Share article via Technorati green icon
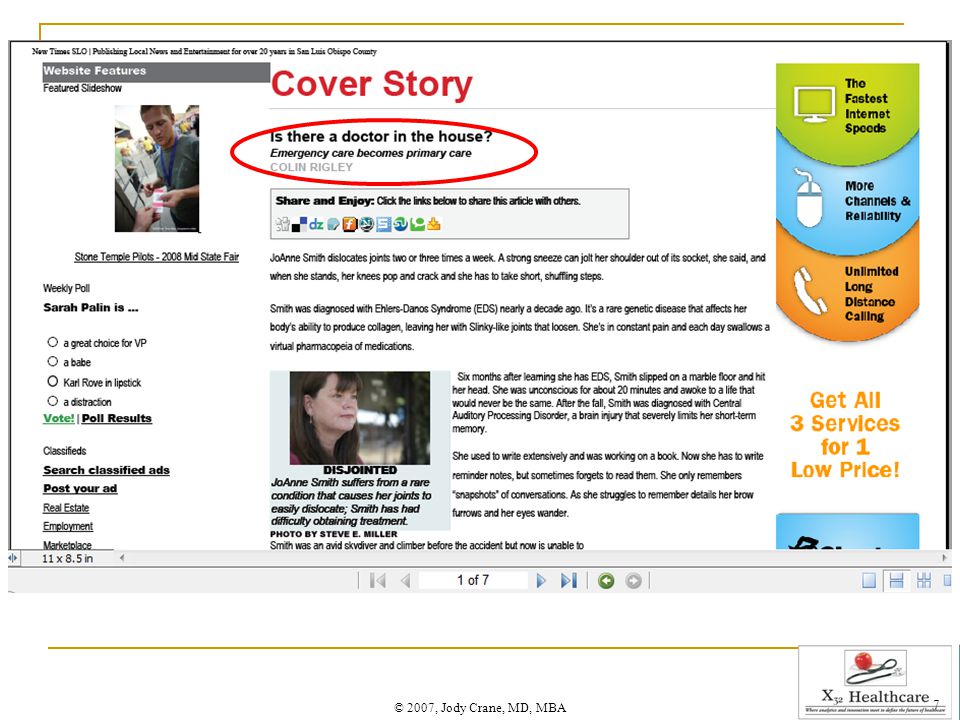960x720 pixels. coord(418,224)
